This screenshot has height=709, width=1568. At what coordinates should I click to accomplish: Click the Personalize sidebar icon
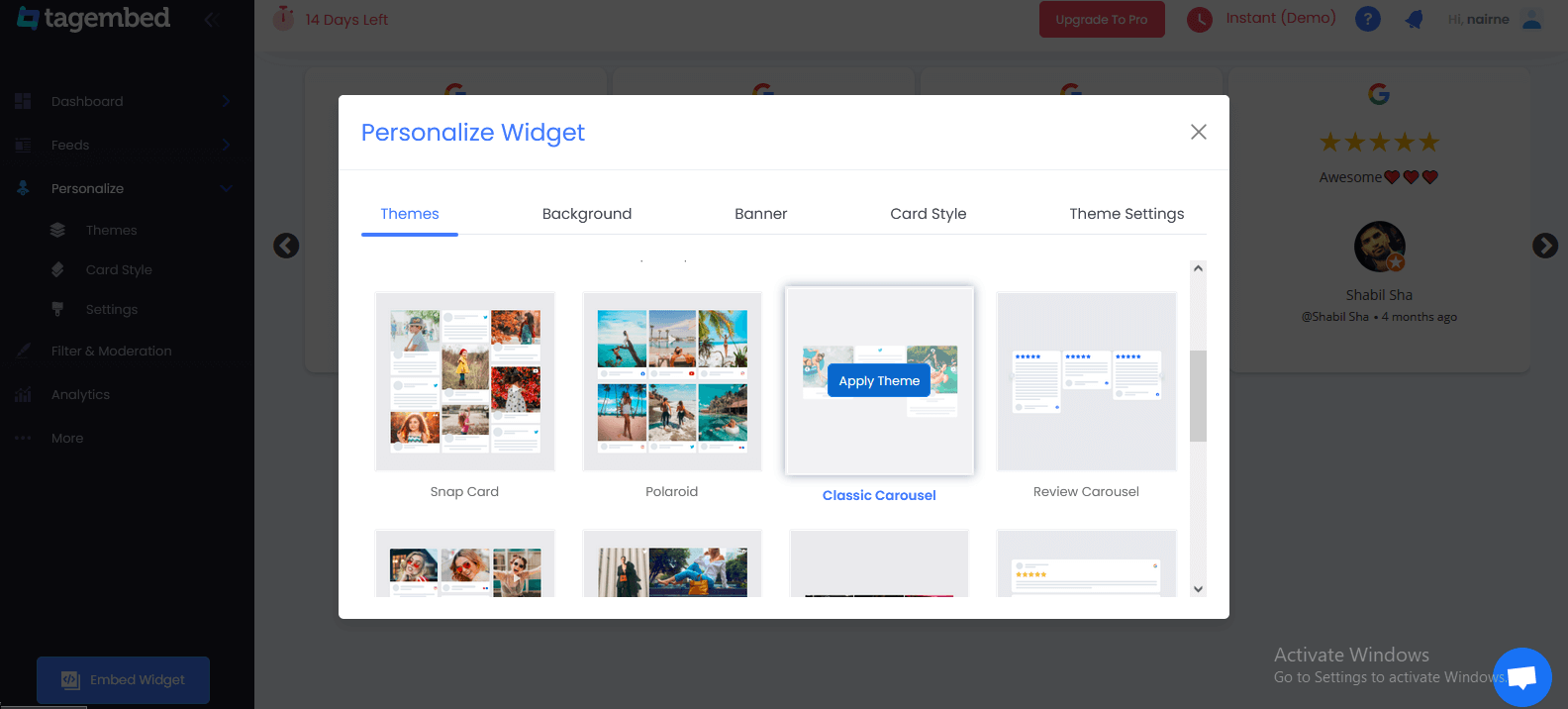tap(23, 188)
